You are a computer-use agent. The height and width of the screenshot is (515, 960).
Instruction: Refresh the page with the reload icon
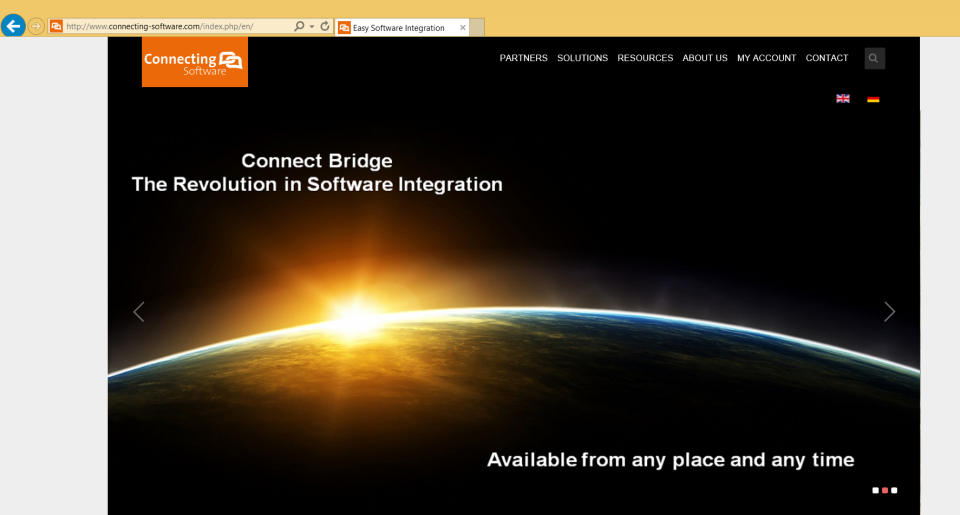(325, 26)
